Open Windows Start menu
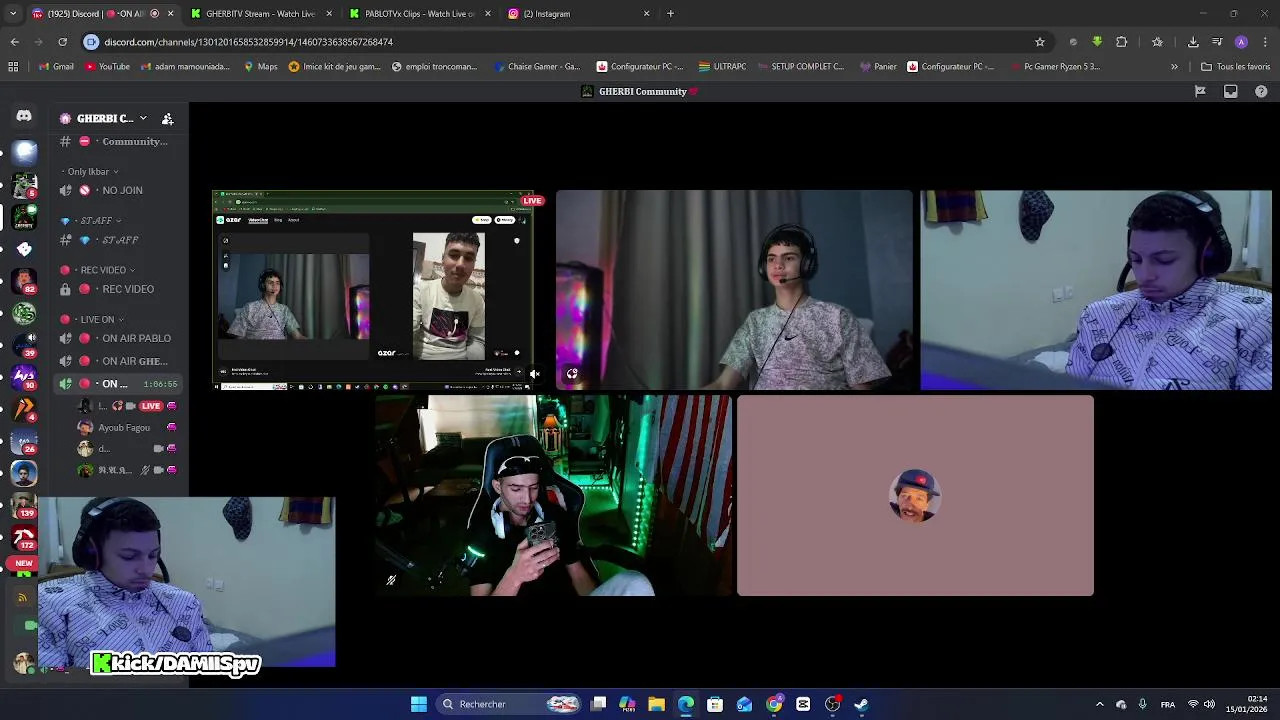The height and width of the screenshot is (720, 1280). [x=419, y=704]
